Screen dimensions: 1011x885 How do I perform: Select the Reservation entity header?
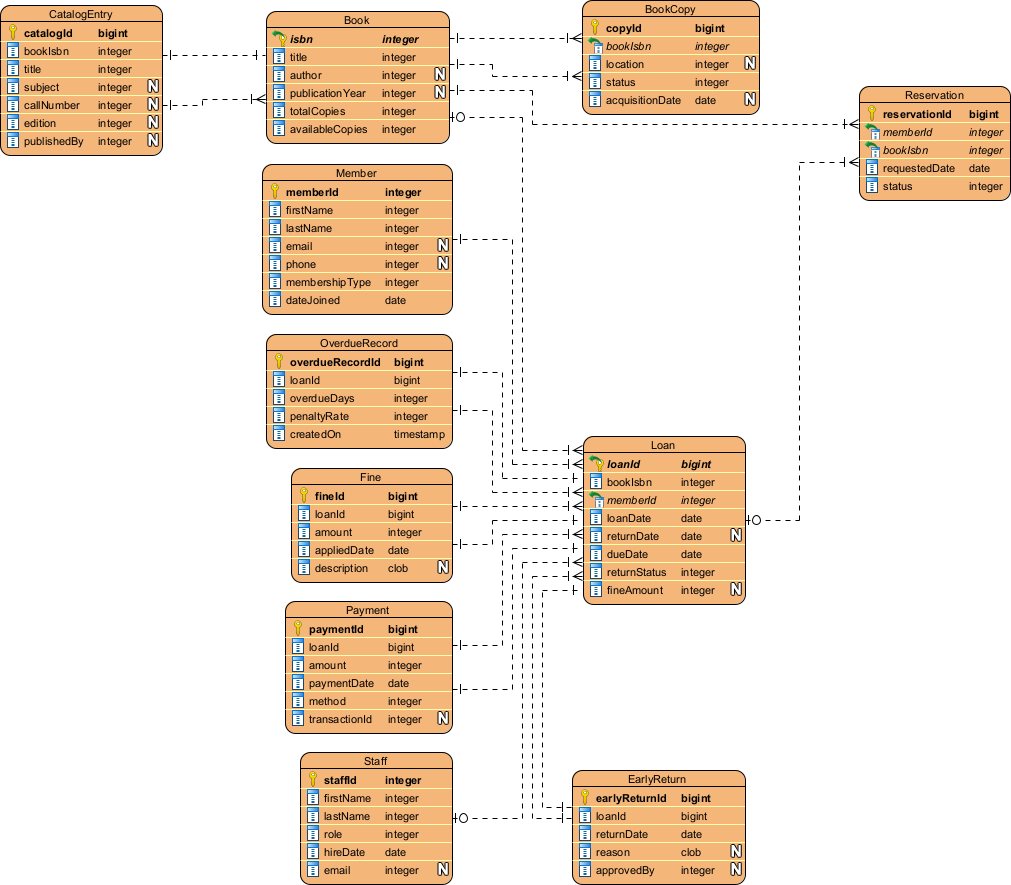[934, 95]
